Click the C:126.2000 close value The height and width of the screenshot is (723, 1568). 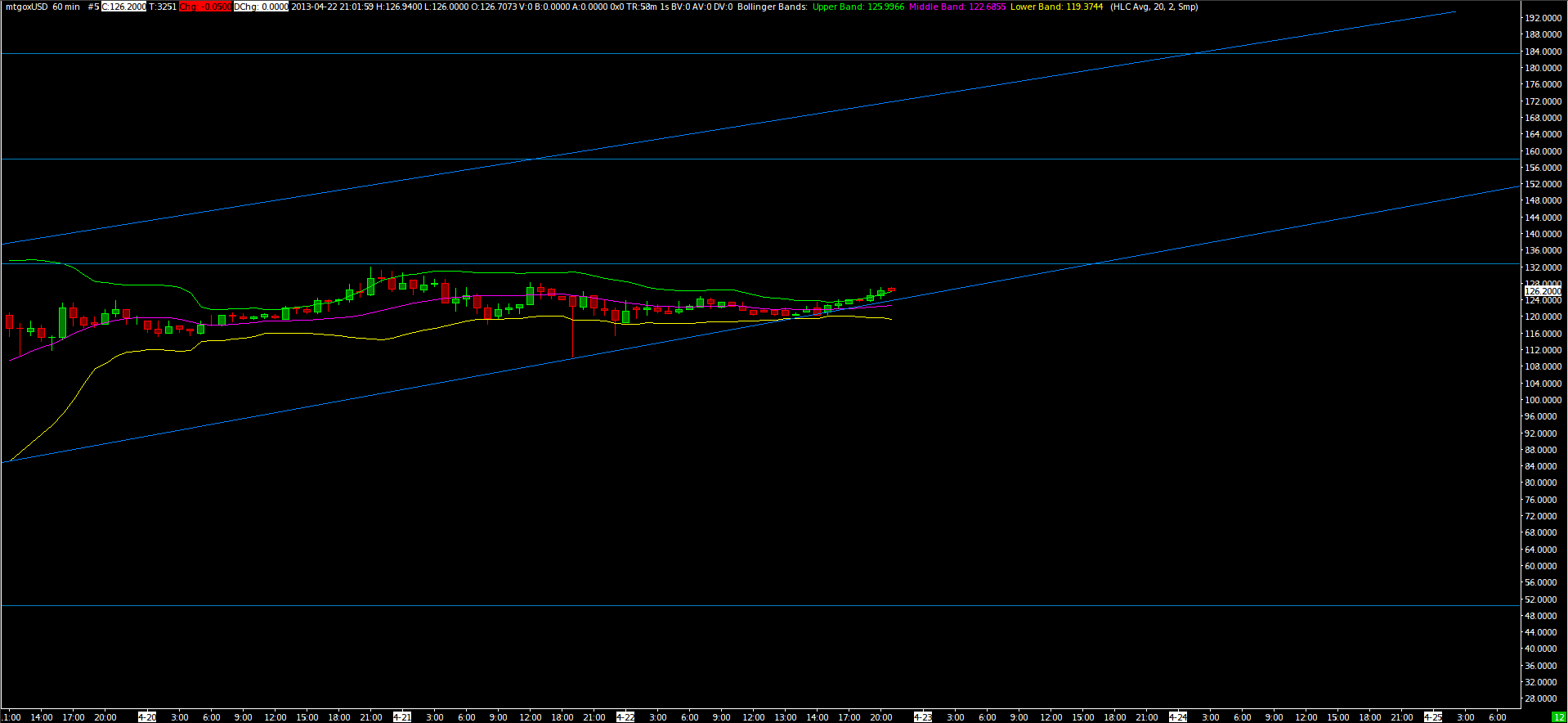coord(124,7)
